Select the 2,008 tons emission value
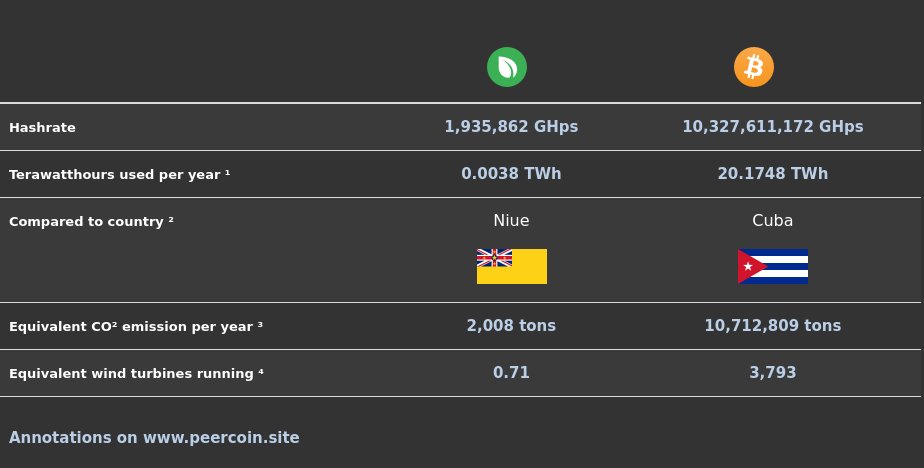The height and width of the screenshot is (468, 924). coord(511,325)
